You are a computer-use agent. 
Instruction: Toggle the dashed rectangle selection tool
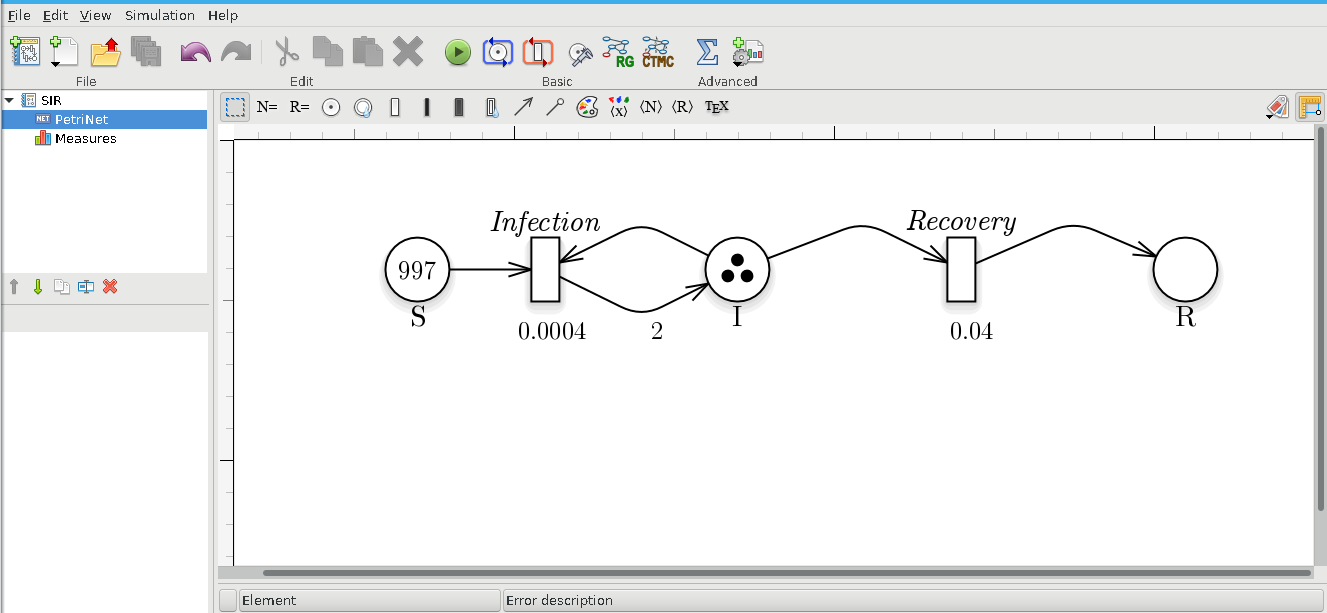(x=236, y=107)
